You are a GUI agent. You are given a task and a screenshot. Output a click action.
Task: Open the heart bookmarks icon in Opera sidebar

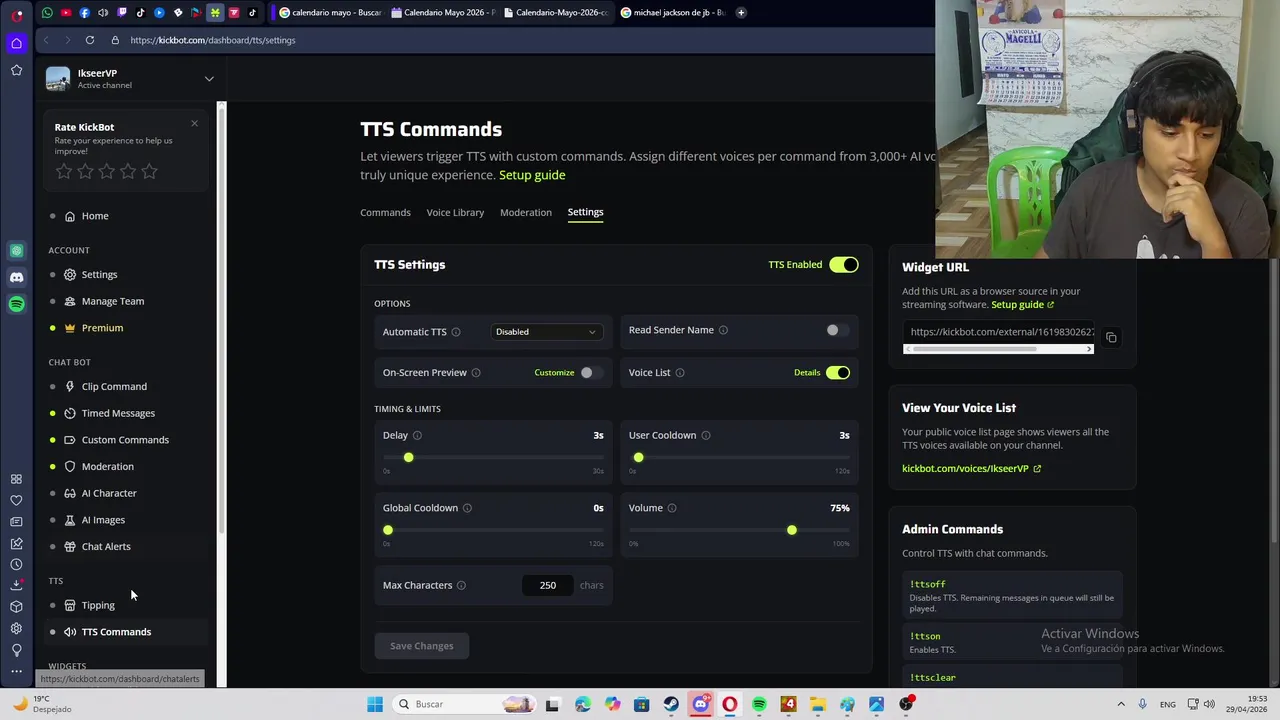click(16, 500)
